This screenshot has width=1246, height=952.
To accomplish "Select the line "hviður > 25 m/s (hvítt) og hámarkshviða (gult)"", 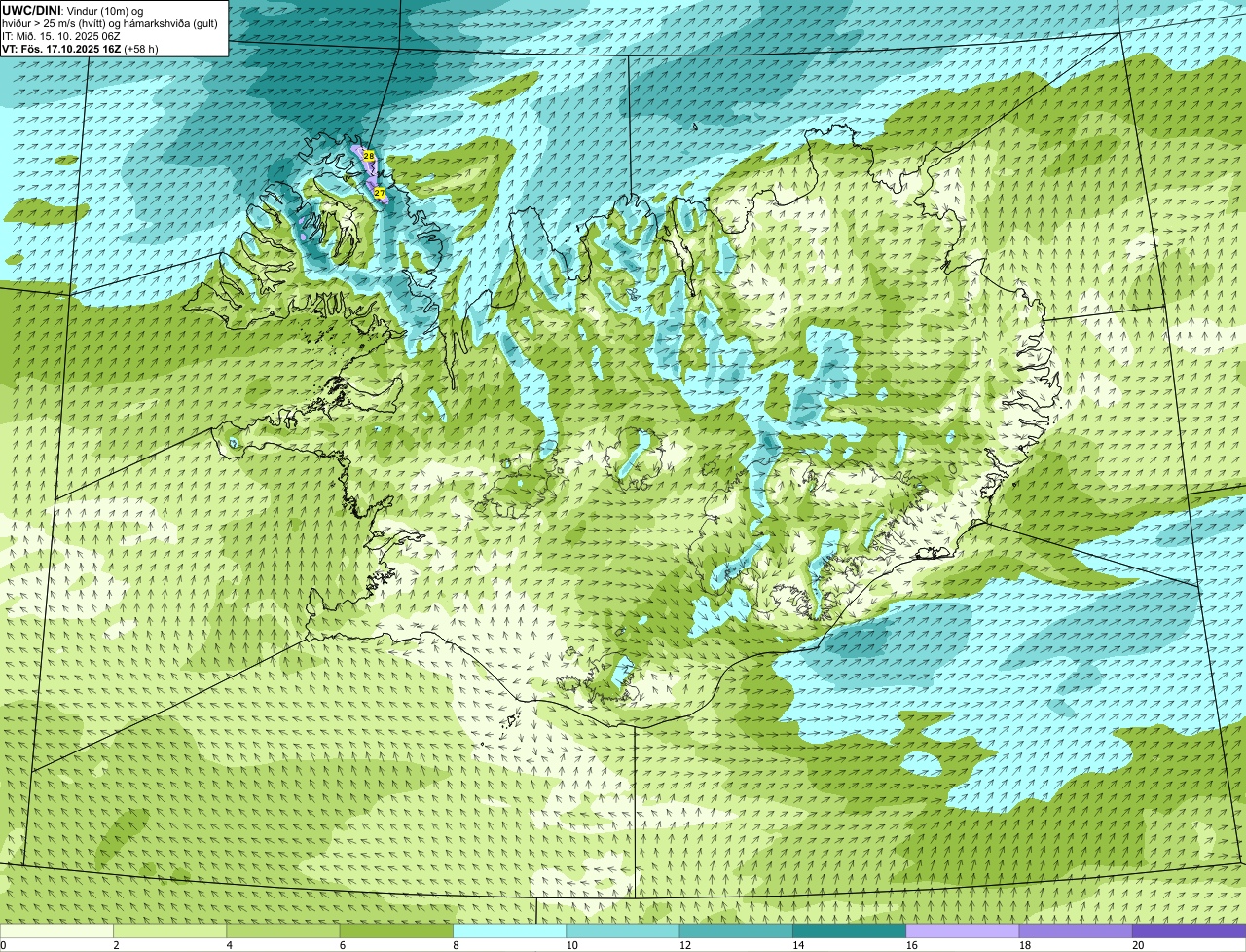I will click(109, 23).
